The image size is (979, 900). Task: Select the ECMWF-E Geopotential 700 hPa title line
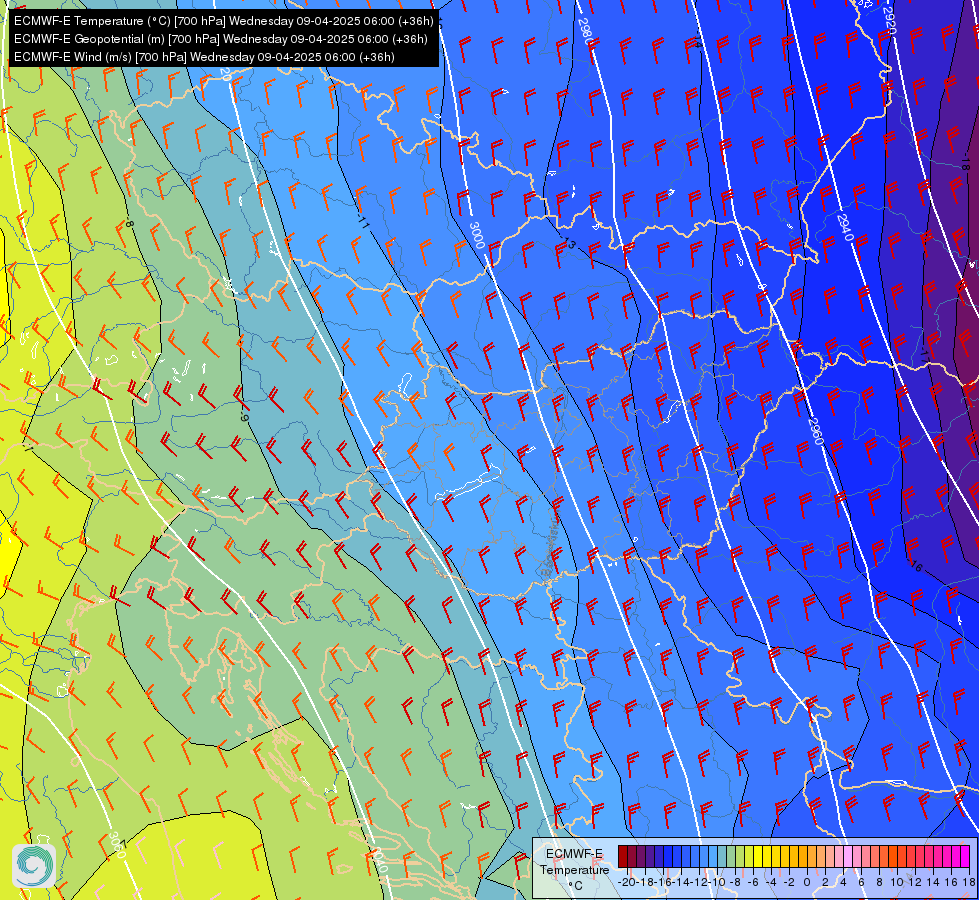[x=220, y=39]
